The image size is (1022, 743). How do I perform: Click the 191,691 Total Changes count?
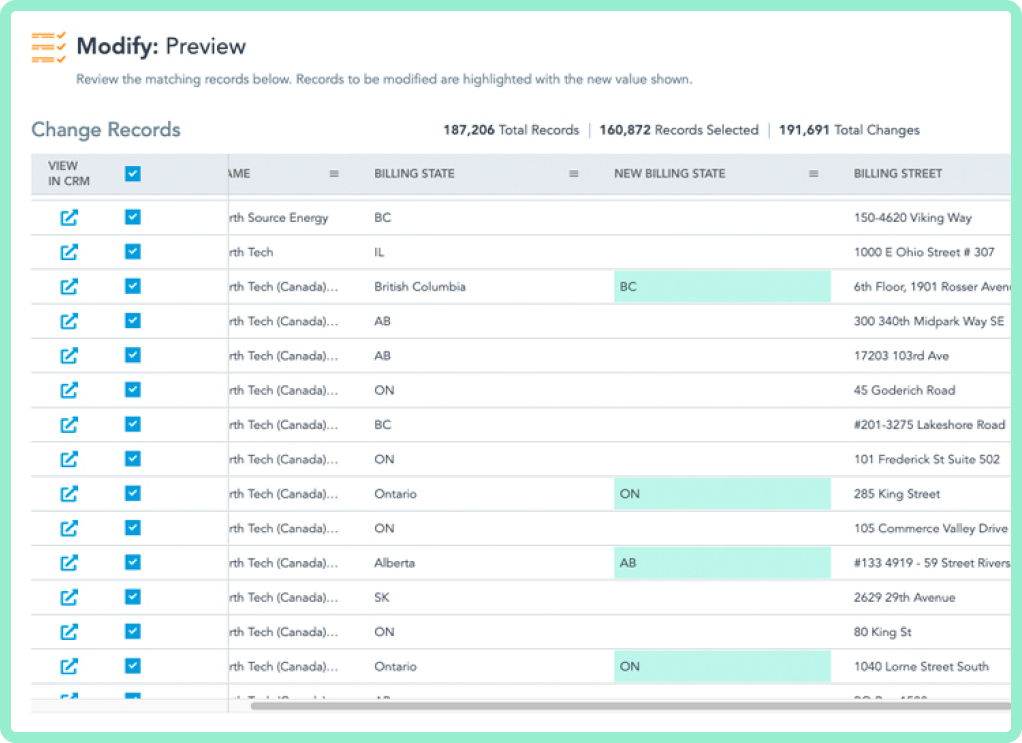pyautogui.click(x=849, y=130)
